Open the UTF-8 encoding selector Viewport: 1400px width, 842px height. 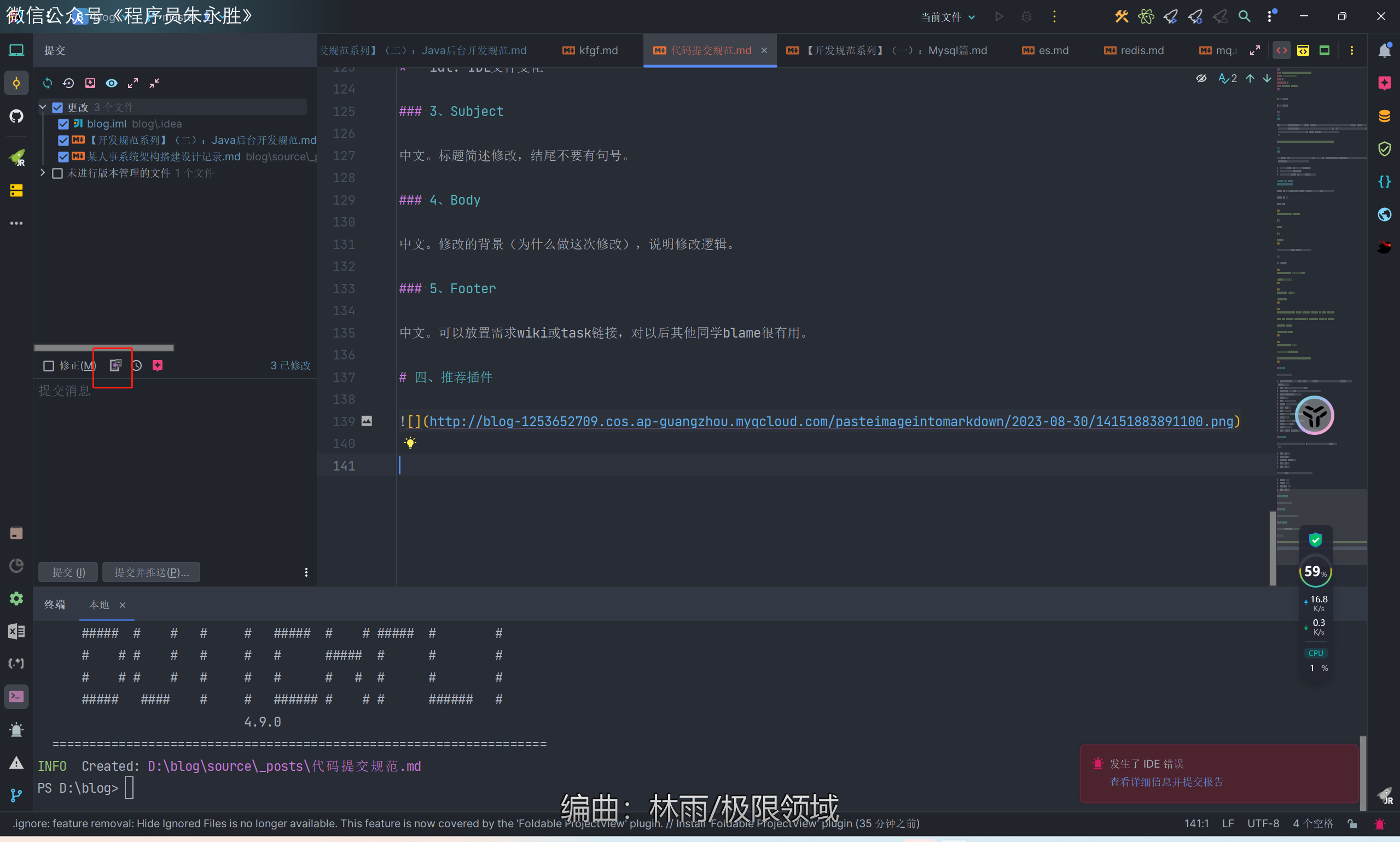coord(1263,823)
